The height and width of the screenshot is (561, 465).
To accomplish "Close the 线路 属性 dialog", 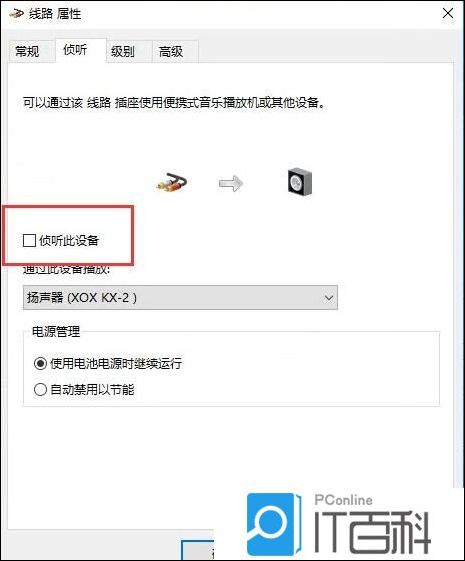I will coord(448,14).
